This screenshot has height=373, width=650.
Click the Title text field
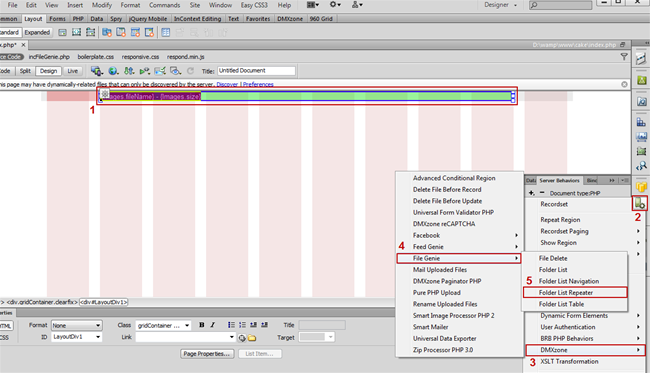point(256,71)
